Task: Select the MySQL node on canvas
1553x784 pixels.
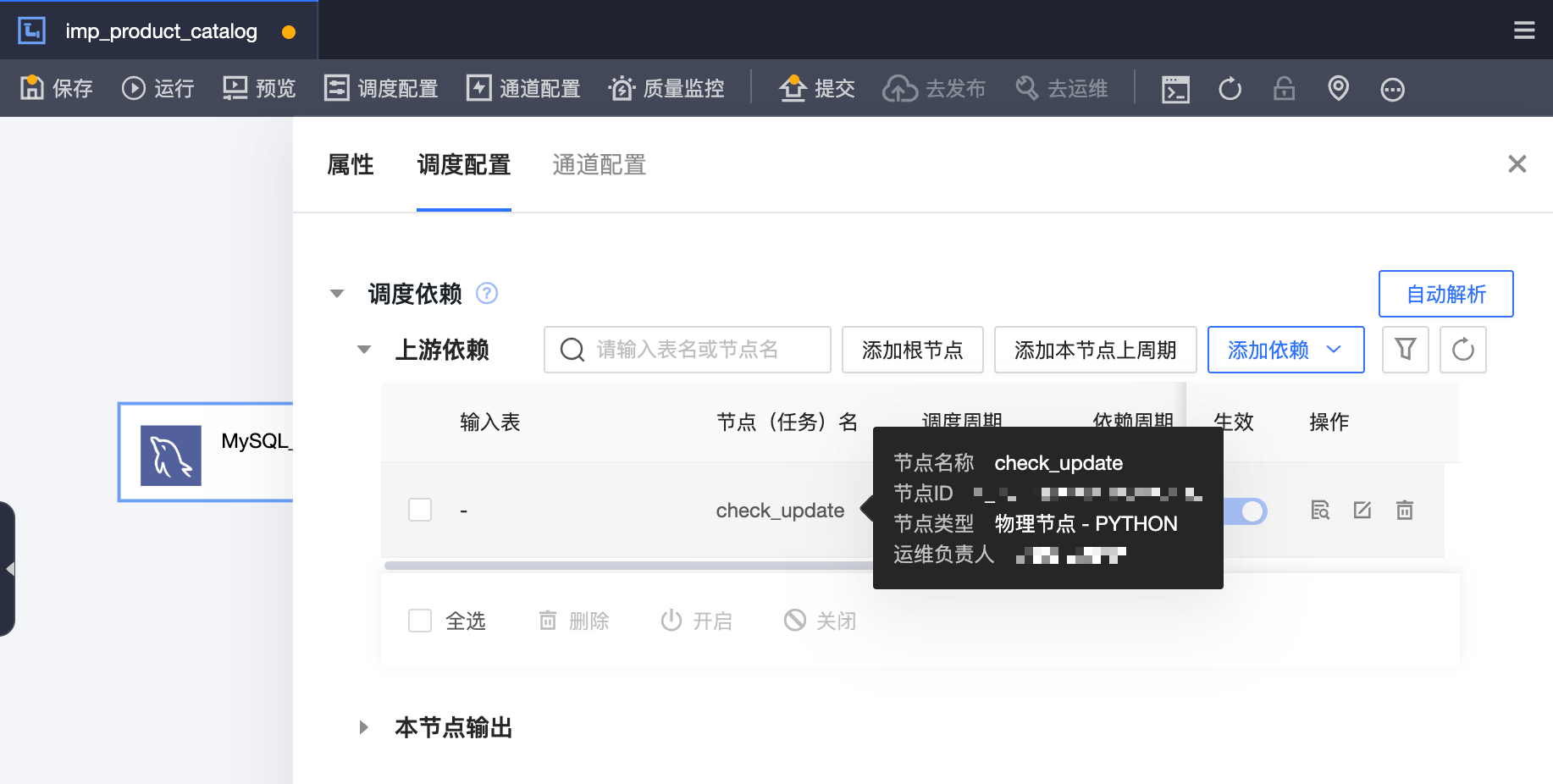Action: pyautogui.click(x=206, y=452)
